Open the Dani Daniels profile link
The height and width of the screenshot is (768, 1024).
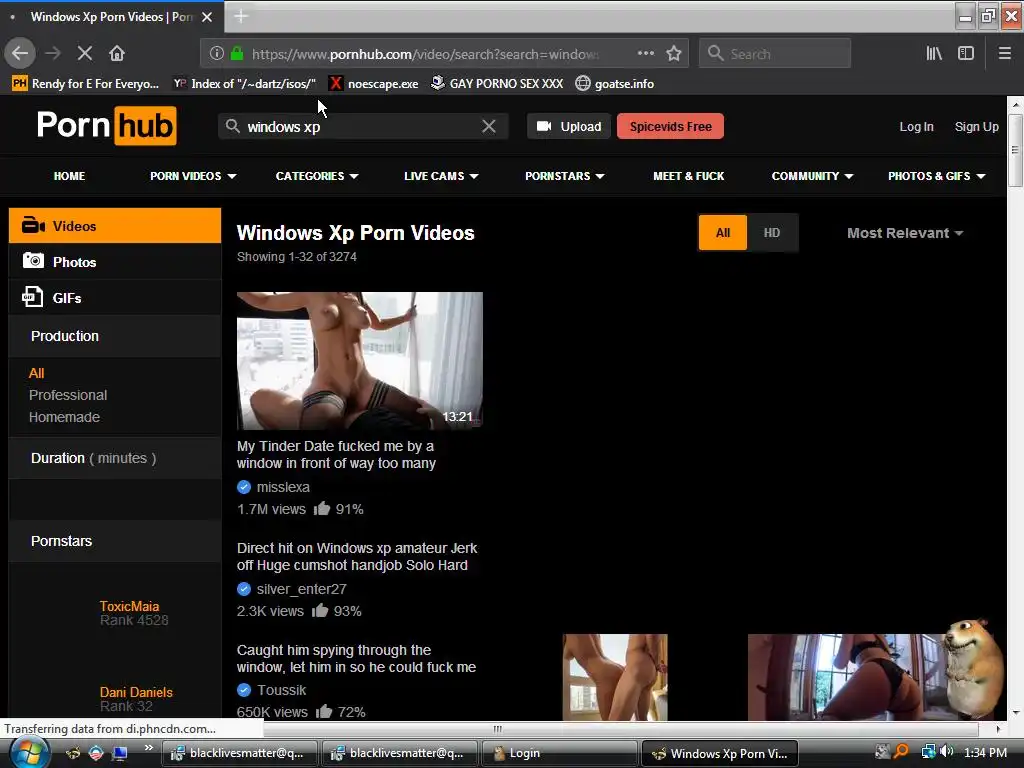[136, 692]
